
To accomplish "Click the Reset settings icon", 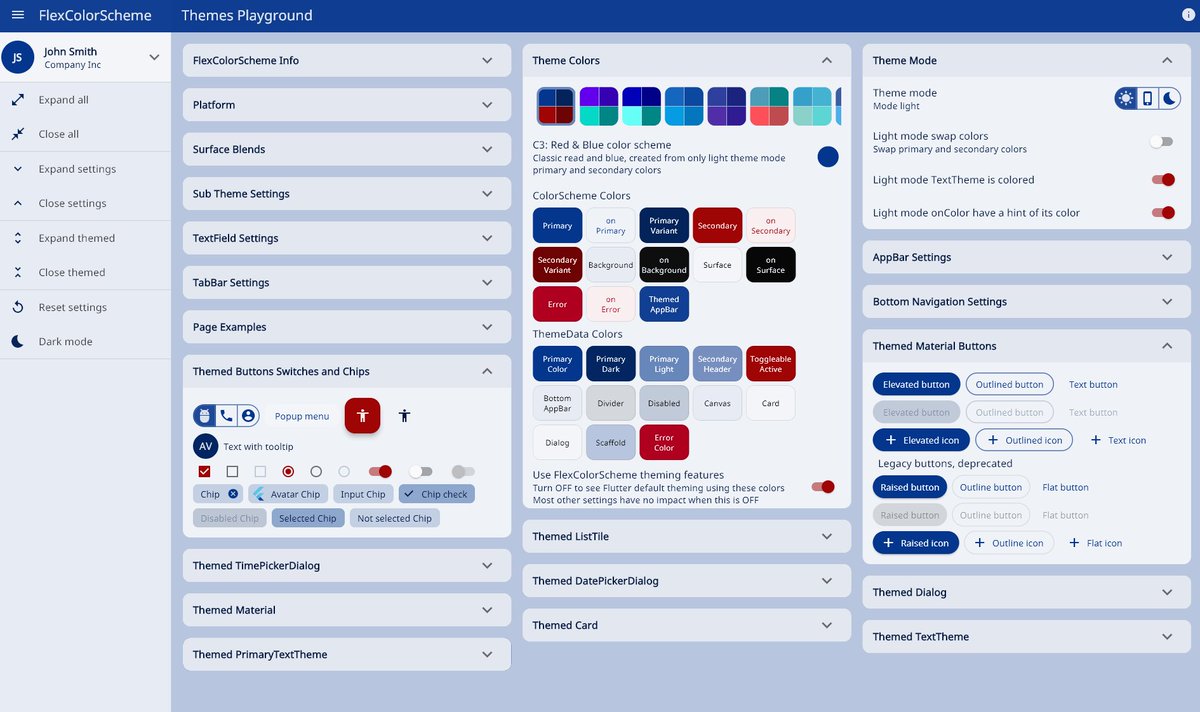I will click(17, 307).
